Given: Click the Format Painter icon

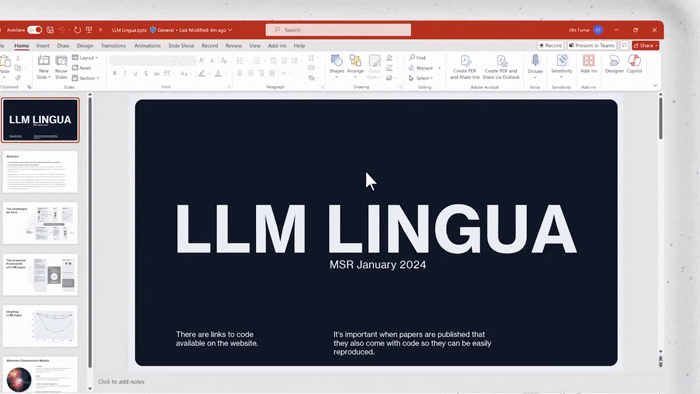Looking at the screenshot, I should (18, 78).
